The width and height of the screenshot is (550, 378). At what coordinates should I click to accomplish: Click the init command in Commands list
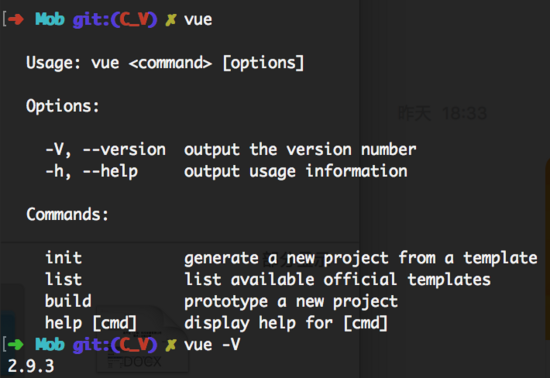63,258
